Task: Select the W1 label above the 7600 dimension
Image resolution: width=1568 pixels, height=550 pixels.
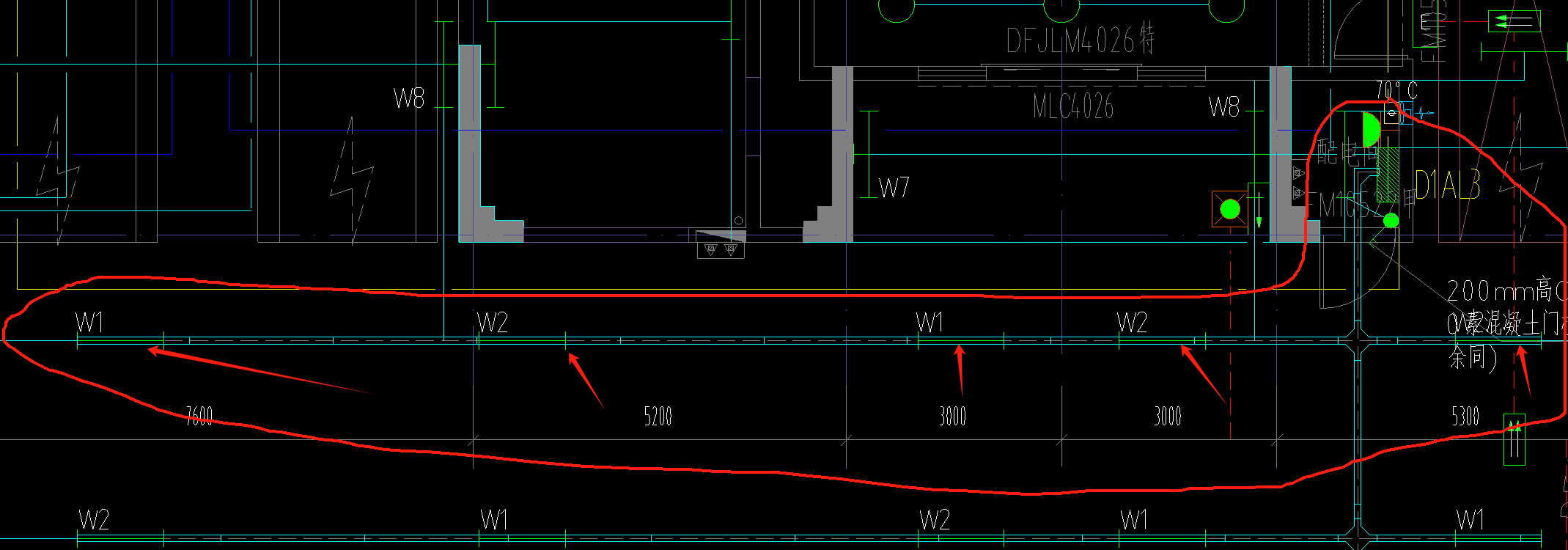Action: pos(89,323)
